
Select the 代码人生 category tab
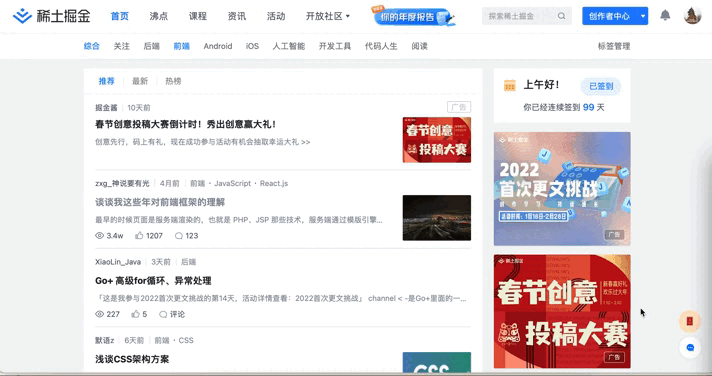(381, 46)
